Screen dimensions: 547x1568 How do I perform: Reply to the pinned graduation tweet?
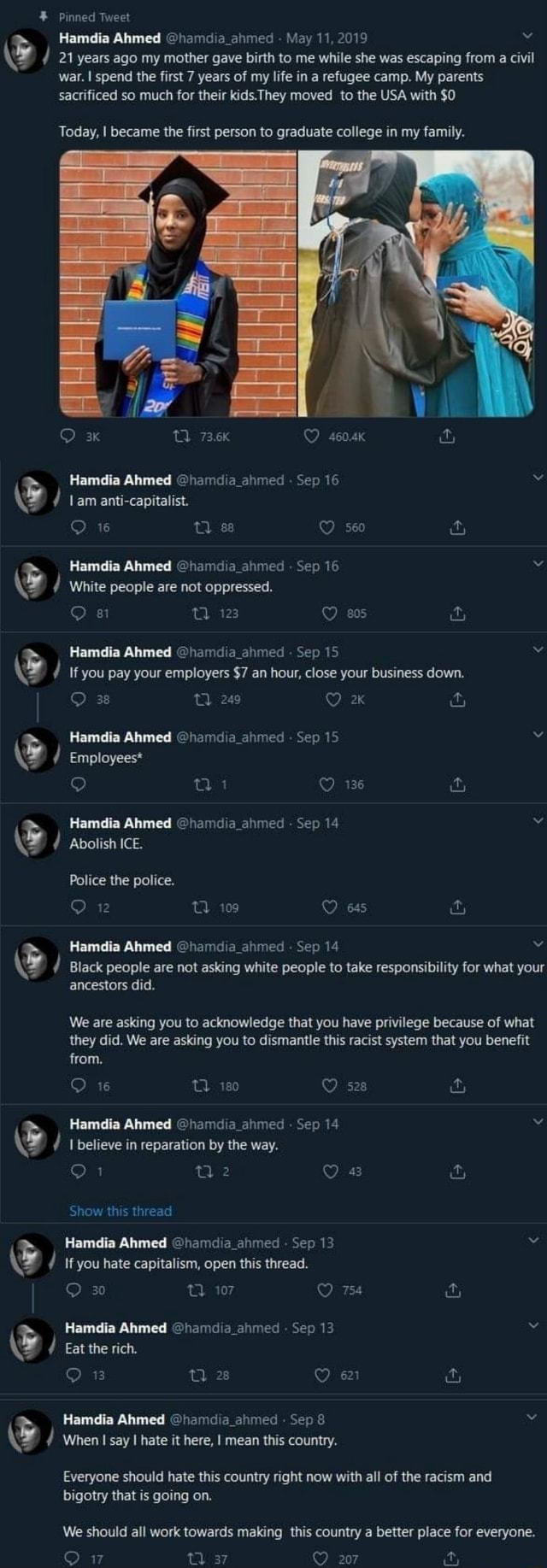pos(68,437)
